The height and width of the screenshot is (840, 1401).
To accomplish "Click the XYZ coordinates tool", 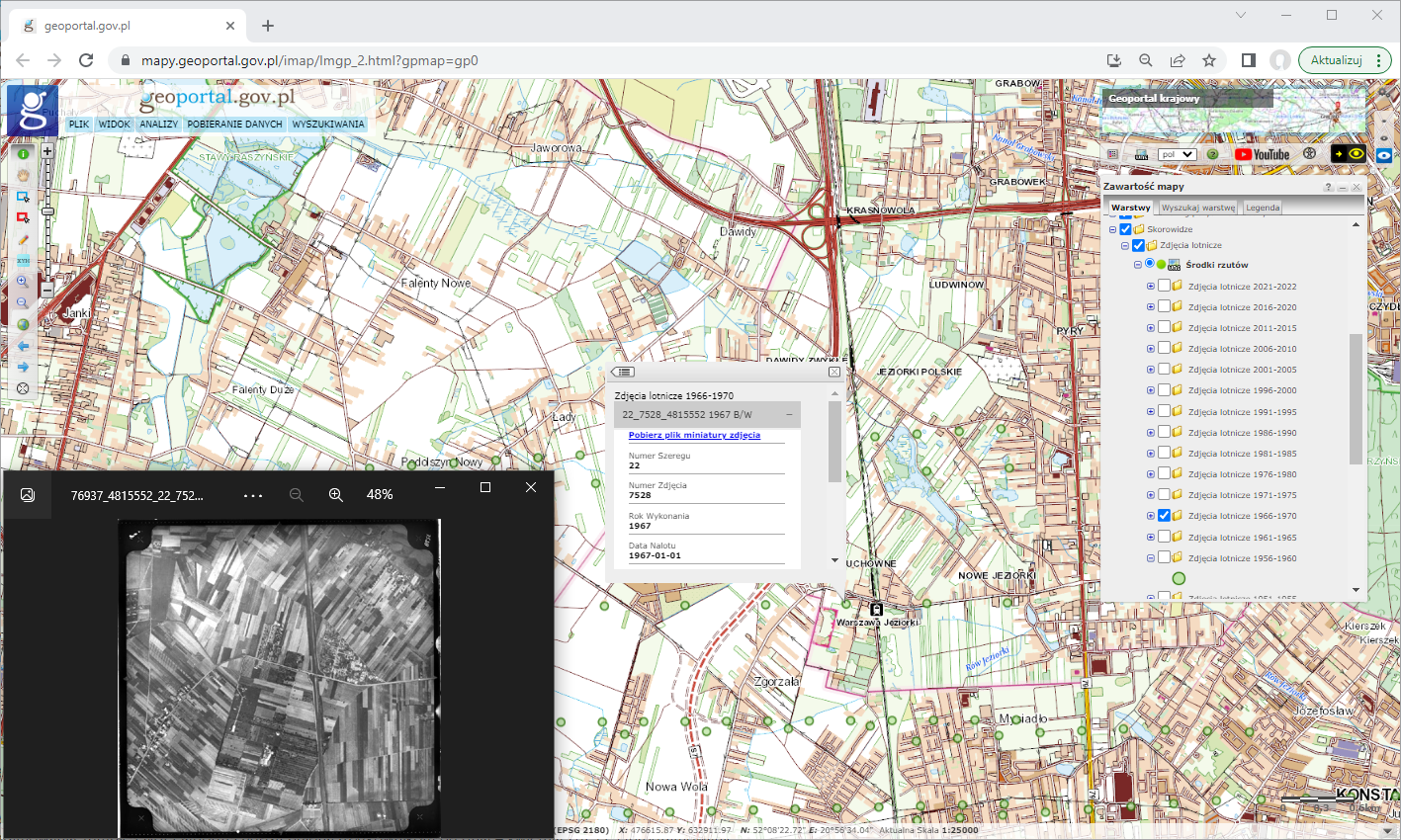I will [x=23, y=261].
